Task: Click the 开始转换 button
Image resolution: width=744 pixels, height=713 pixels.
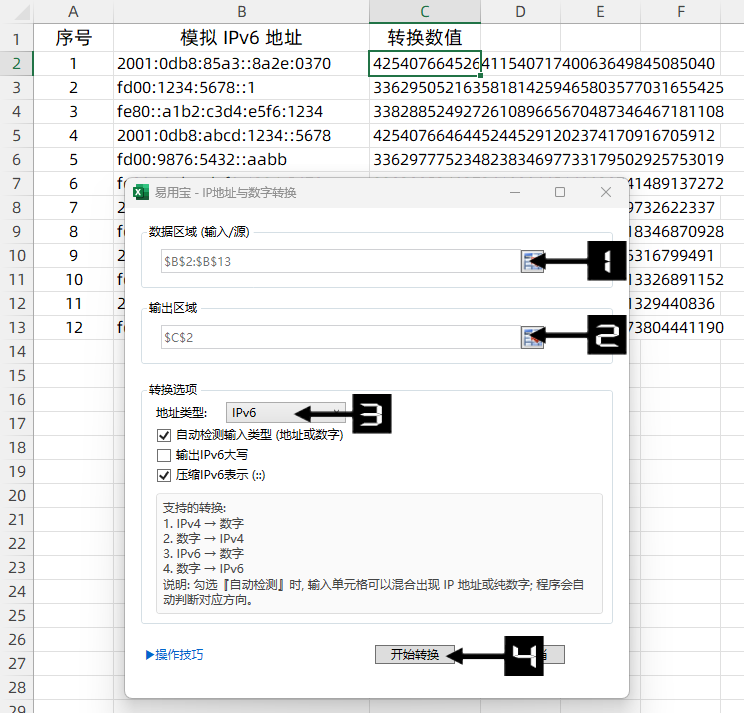Action: (x=414, y=655)
